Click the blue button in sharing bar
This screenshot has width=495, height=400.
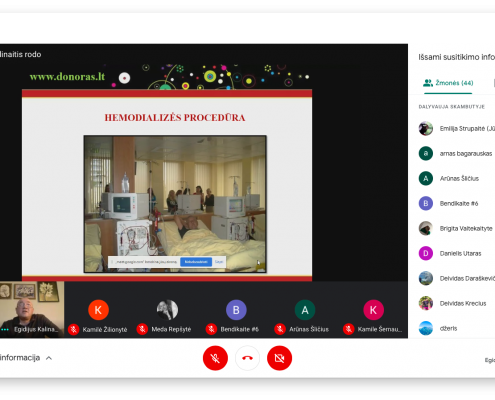pos(196,262)
